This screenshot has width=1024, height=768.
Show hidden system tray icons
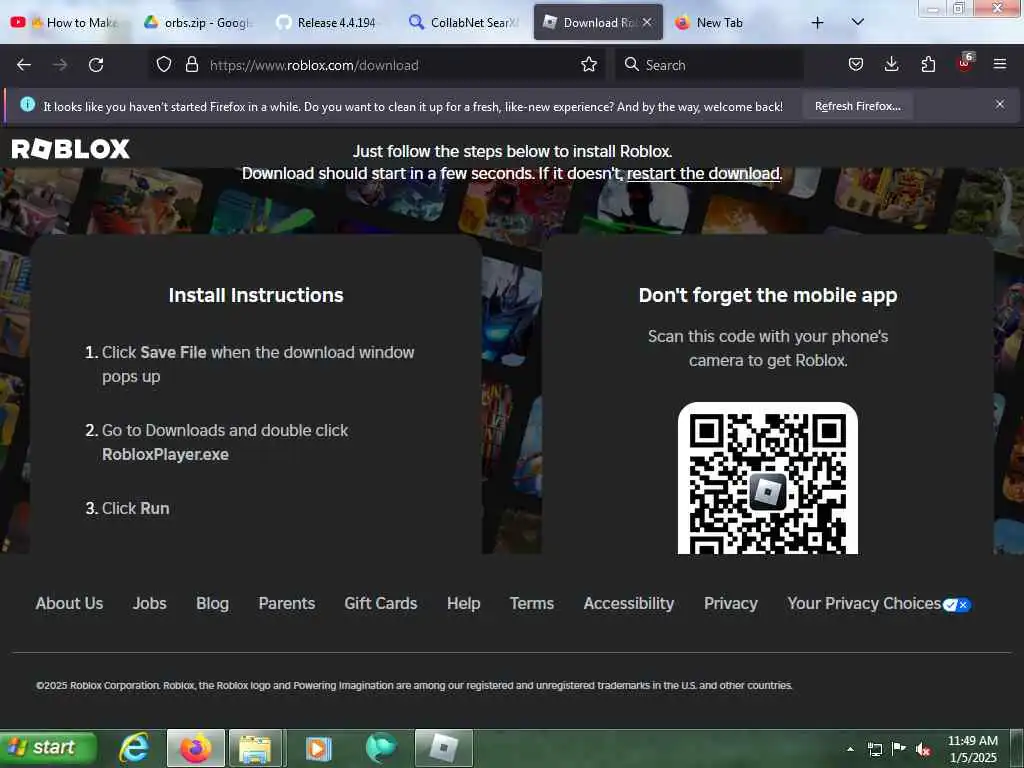pyautogui.click(x=850, y=749)
